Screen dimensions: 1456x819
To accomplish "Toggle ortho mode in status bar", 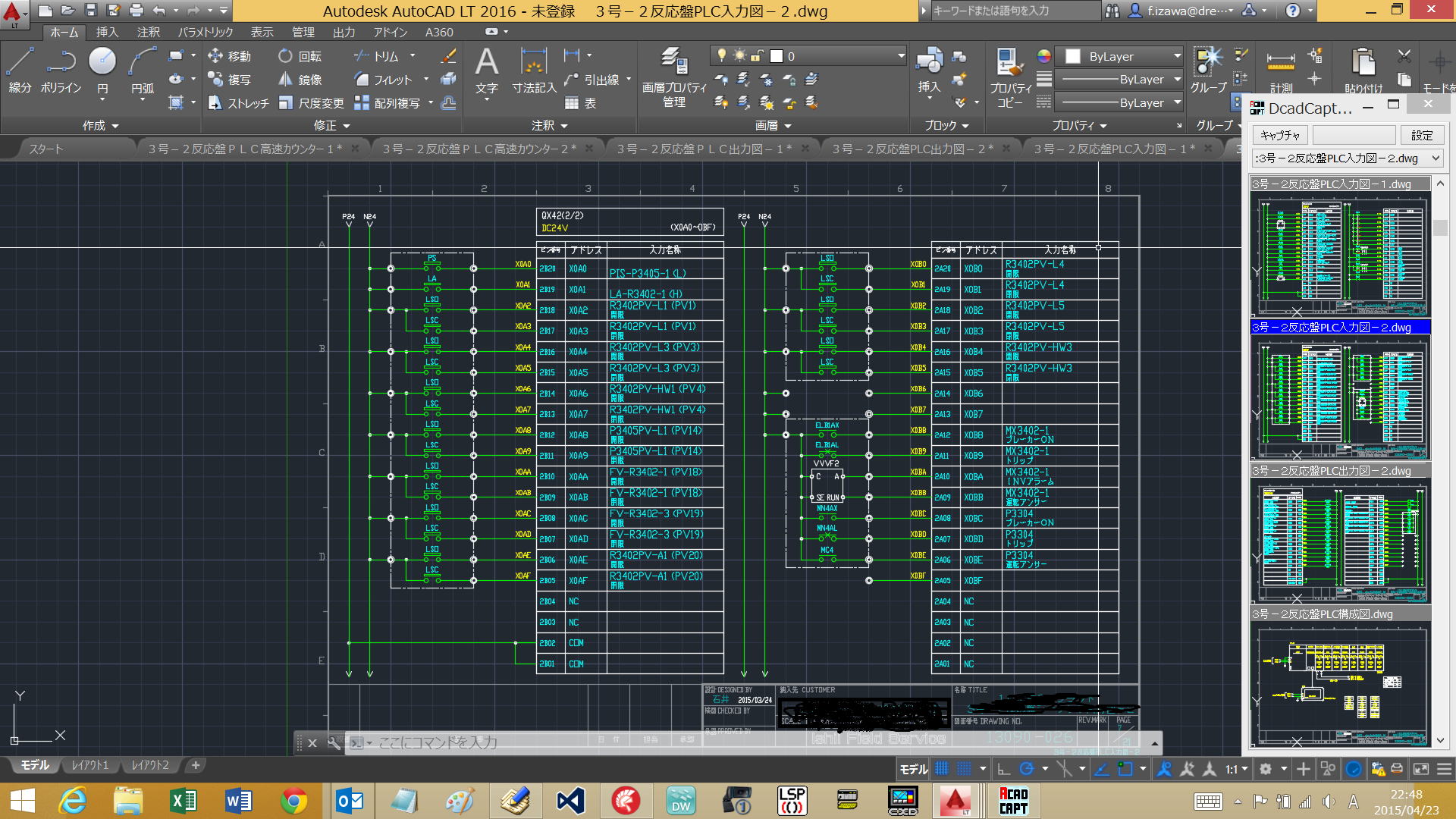I will pyautogui.click(x=1003, y=769).
